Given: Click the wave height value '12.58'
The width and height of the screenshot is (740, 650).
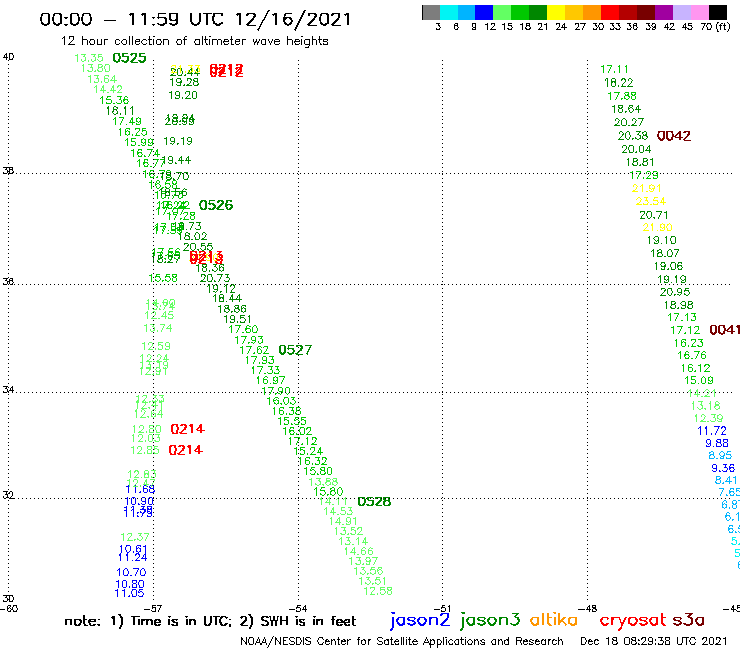Looking at the screenshot, I should [x=378, y=591].
